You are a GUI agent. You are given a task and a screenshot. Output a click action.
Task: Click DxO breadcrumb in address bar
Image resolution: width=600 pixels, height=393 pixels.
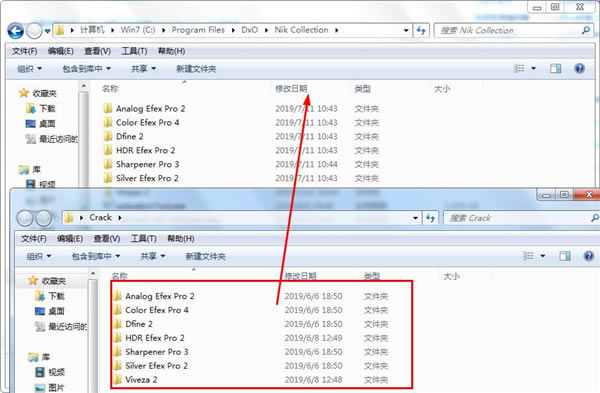pos(249,30)
